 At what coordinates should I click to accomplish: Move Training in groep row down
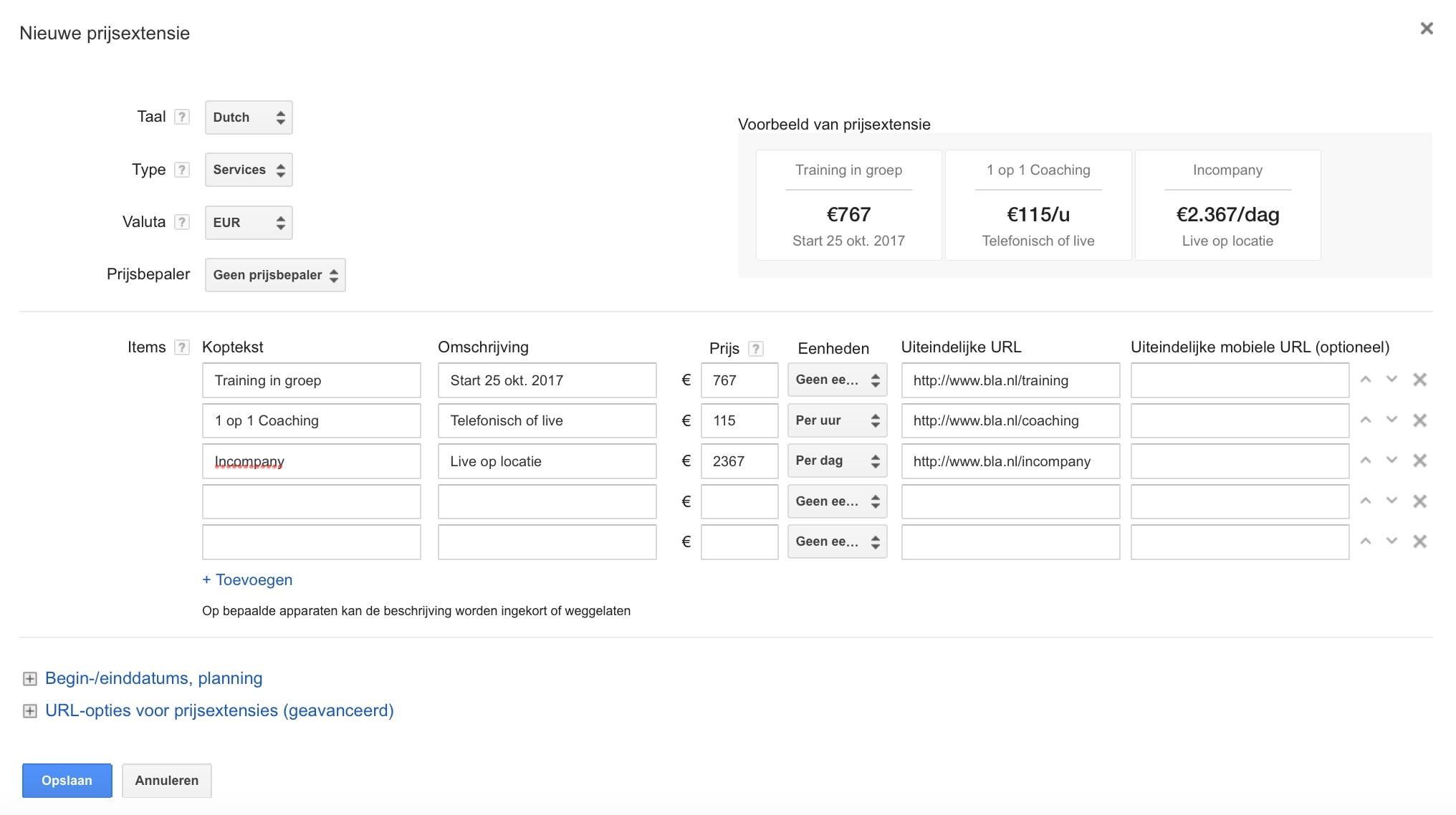pos(1392,380)
